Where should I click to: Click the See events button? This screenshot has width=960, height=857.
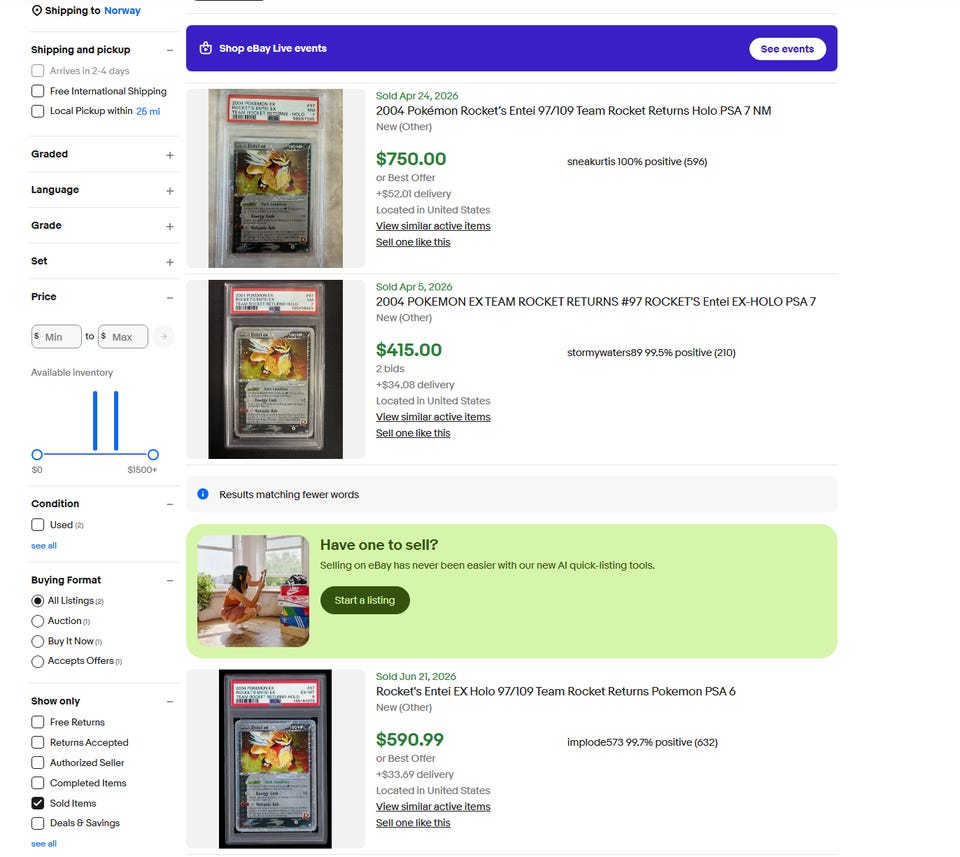787,48
